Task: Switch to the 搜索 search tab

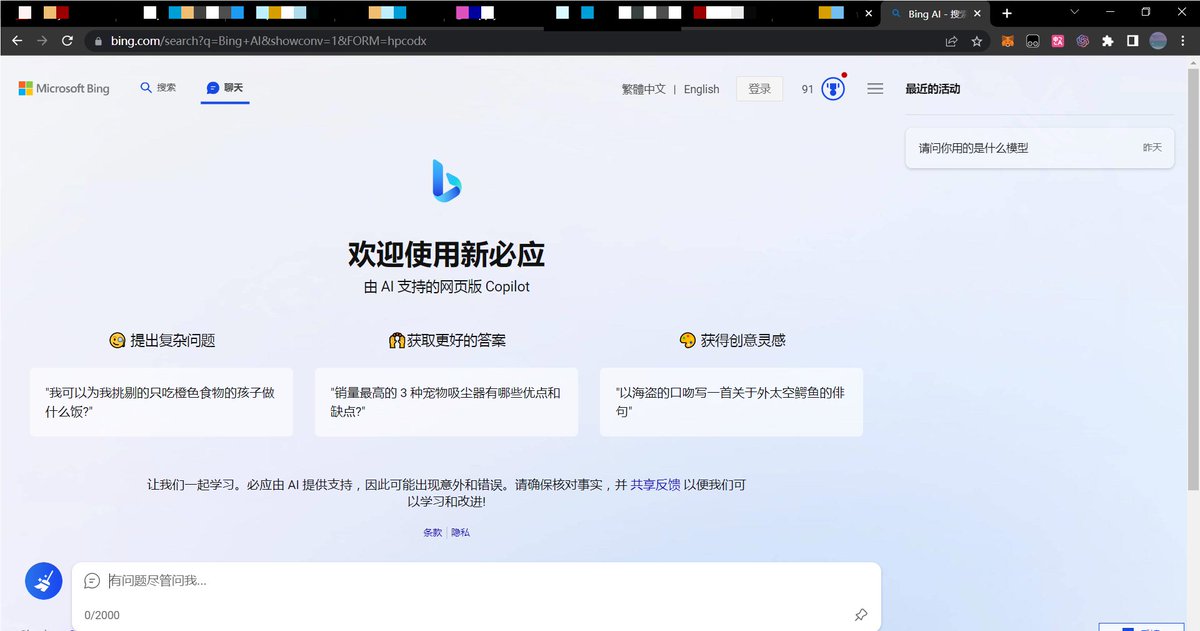Action: coord(158,88)
